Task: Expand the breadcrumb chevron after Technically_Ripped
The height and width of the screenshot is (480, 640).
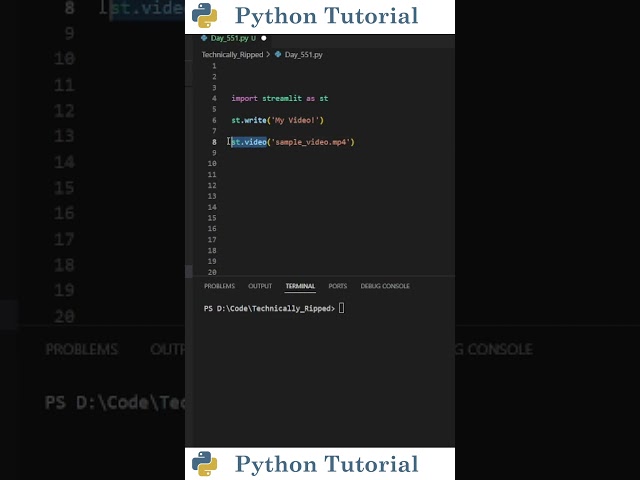Action: [268, 54]
